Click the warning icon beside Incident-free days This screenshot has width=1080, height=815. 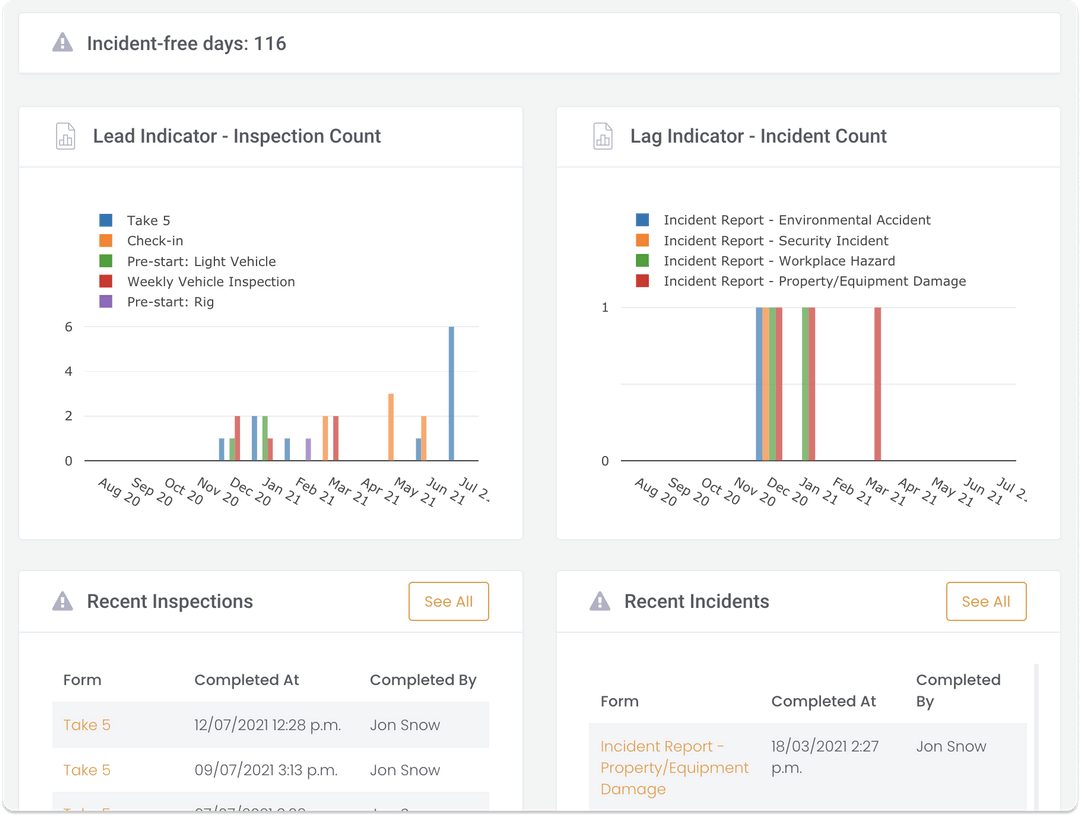point(62,43)
